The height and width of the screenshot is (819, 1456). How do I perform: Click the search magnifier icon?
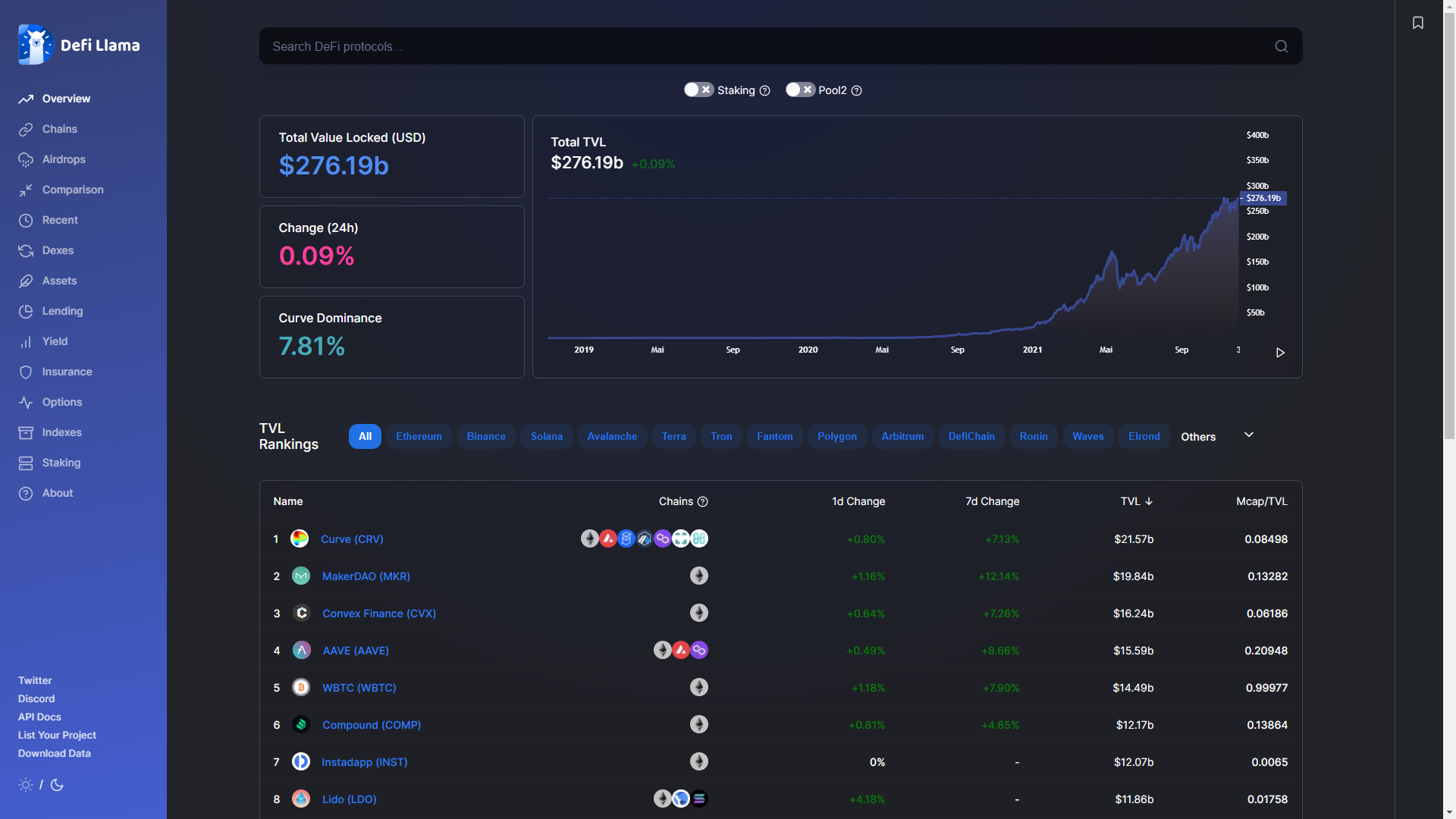click(1281, 46)
